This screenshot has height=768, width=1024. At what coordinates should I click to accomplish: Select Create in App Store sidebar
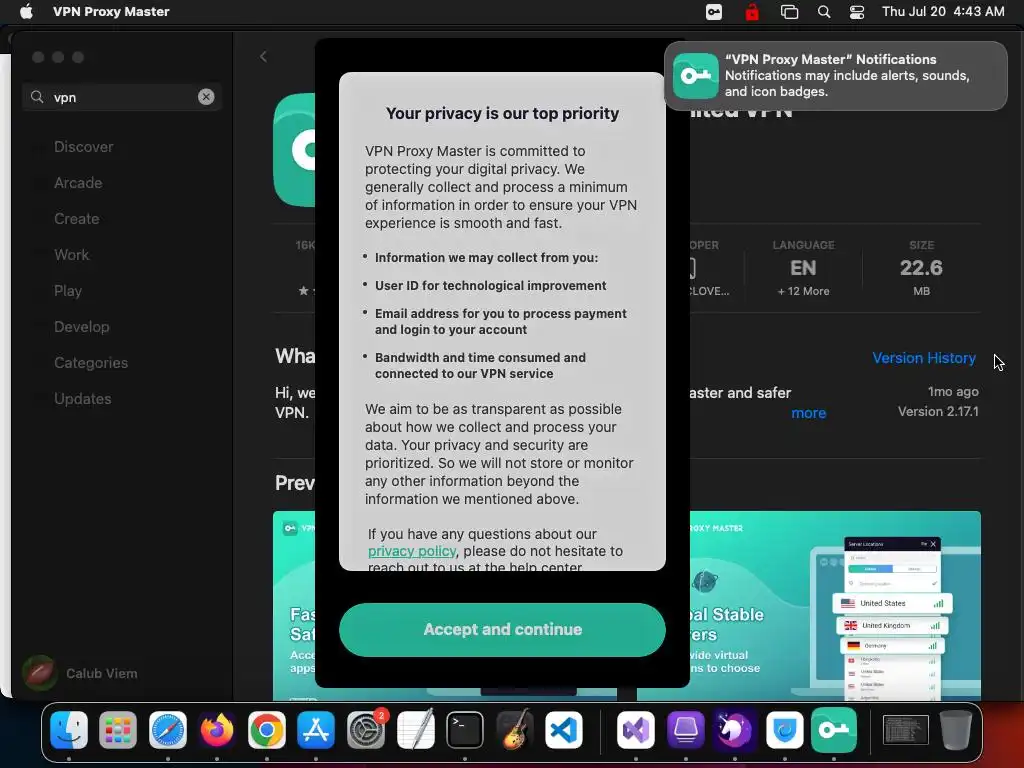click(76, 219)
